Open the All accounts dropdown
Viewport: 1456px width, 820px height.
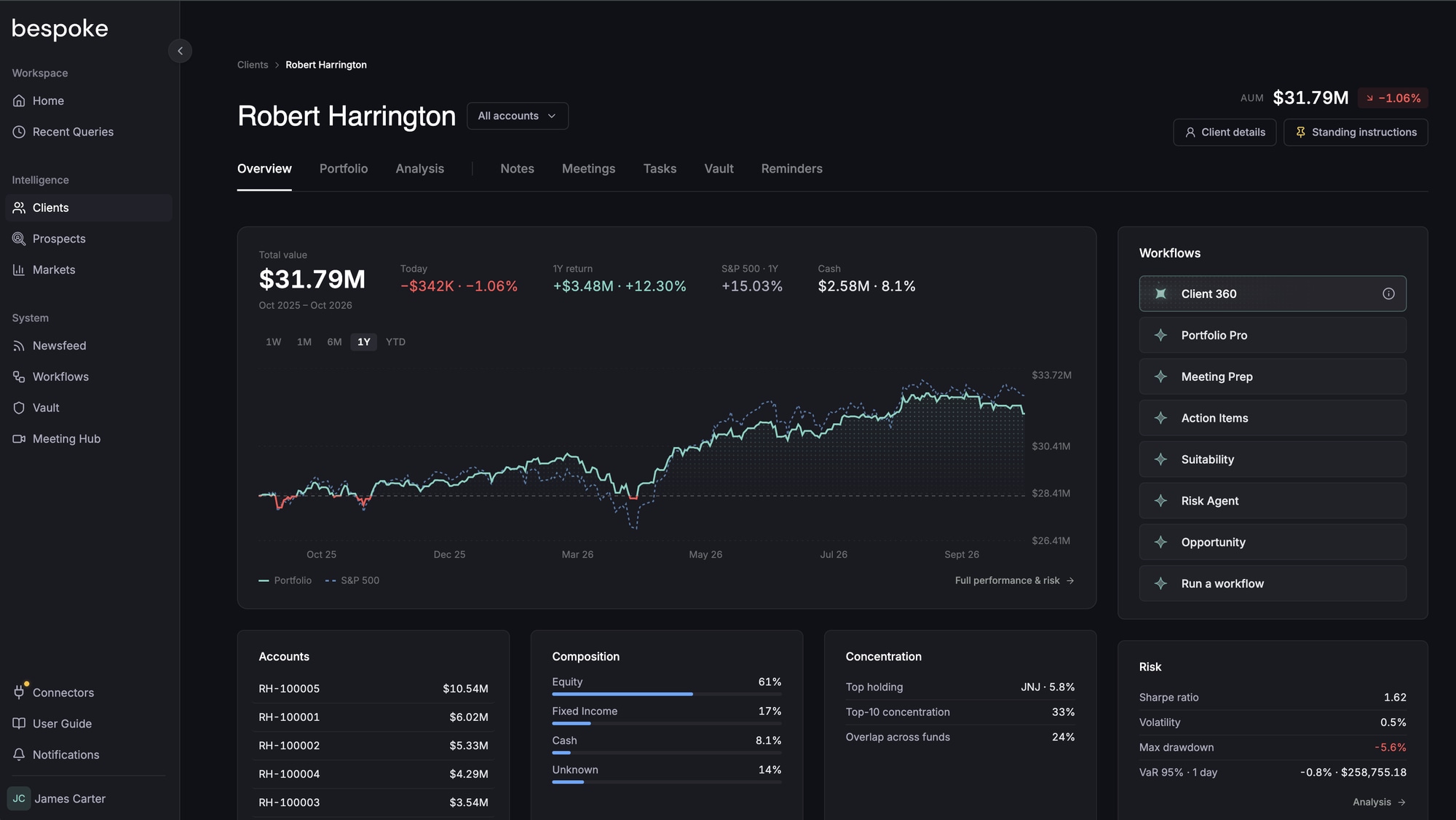[x=517, y=116]
